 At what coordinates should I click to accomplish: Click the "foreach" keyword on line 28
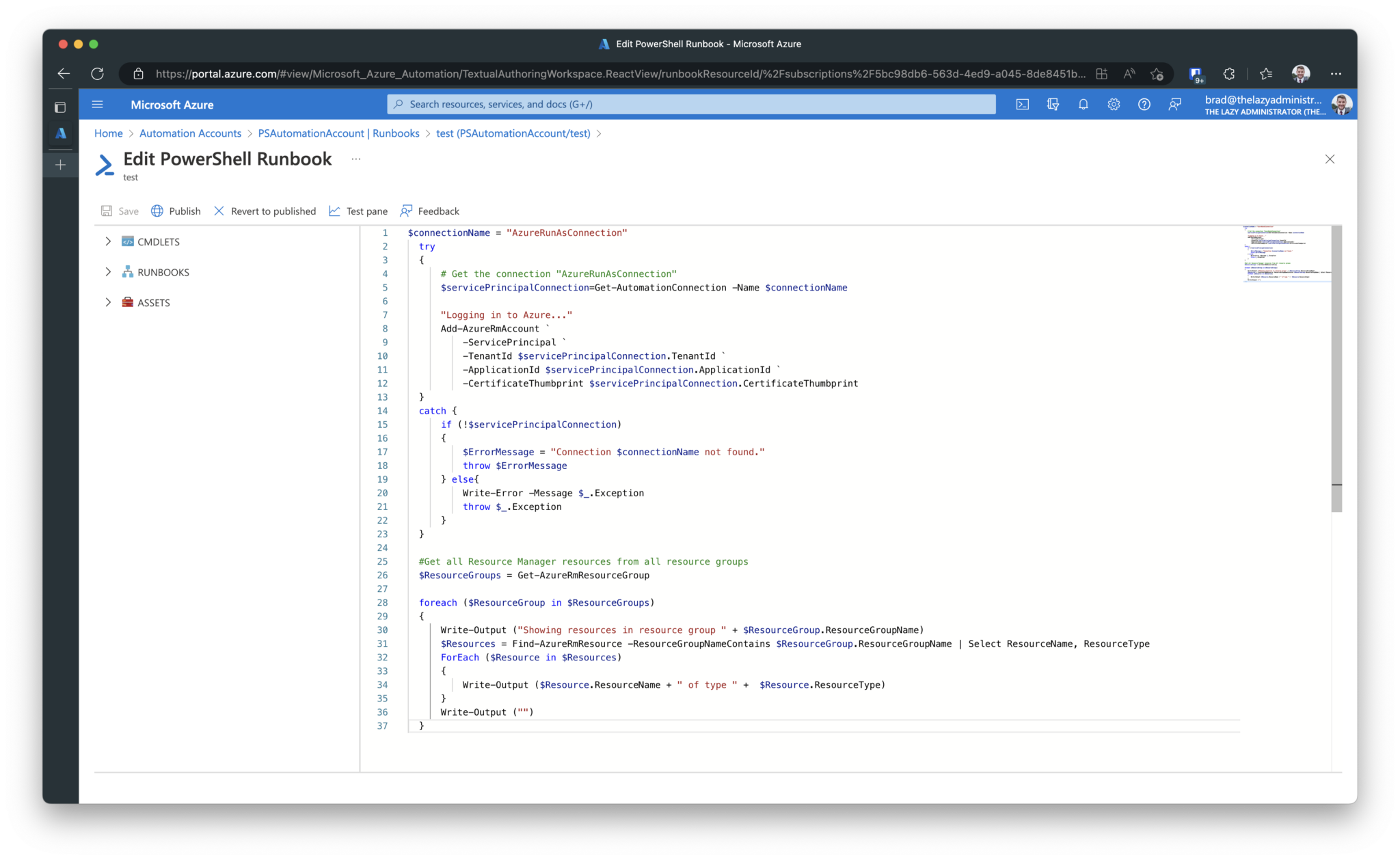[438, 603]
